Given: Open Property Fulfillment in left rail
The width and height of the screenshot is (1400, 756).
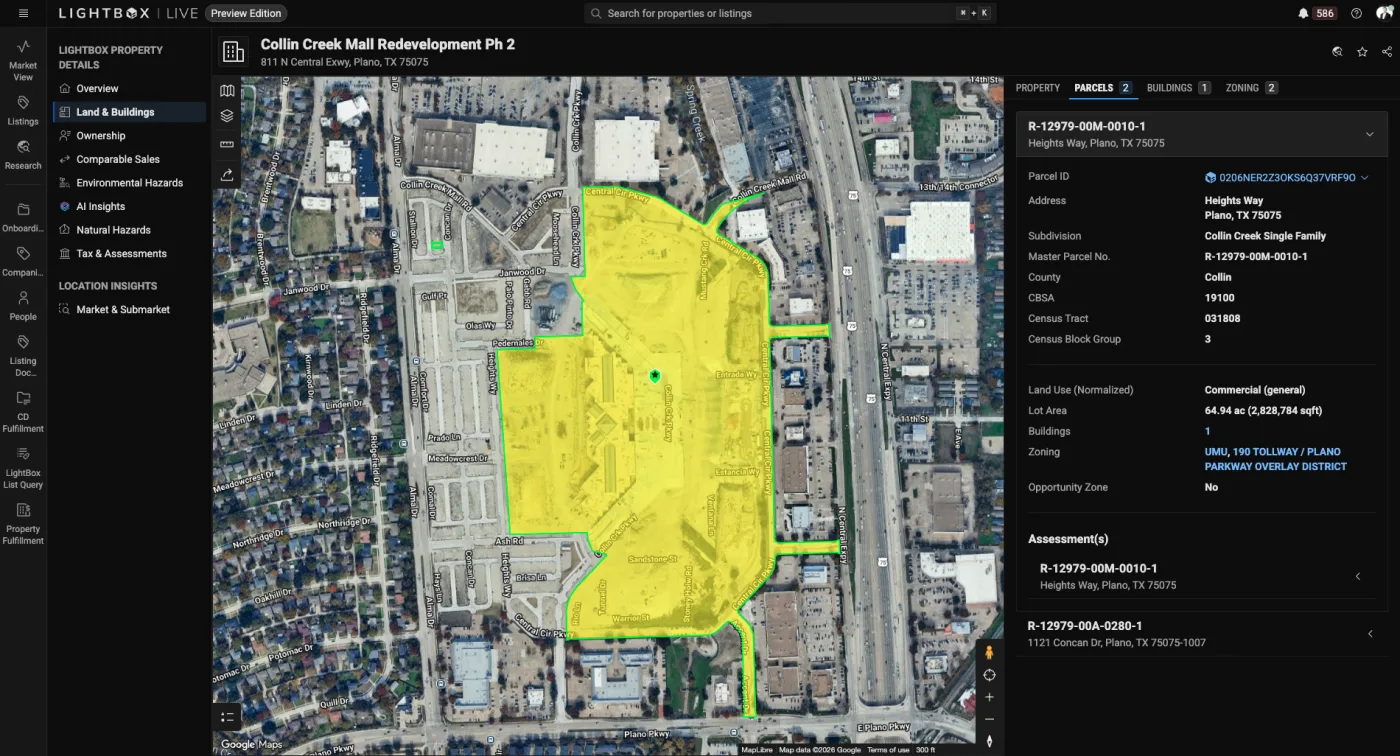Looking at the screenshot, I should tap(23, 524).
